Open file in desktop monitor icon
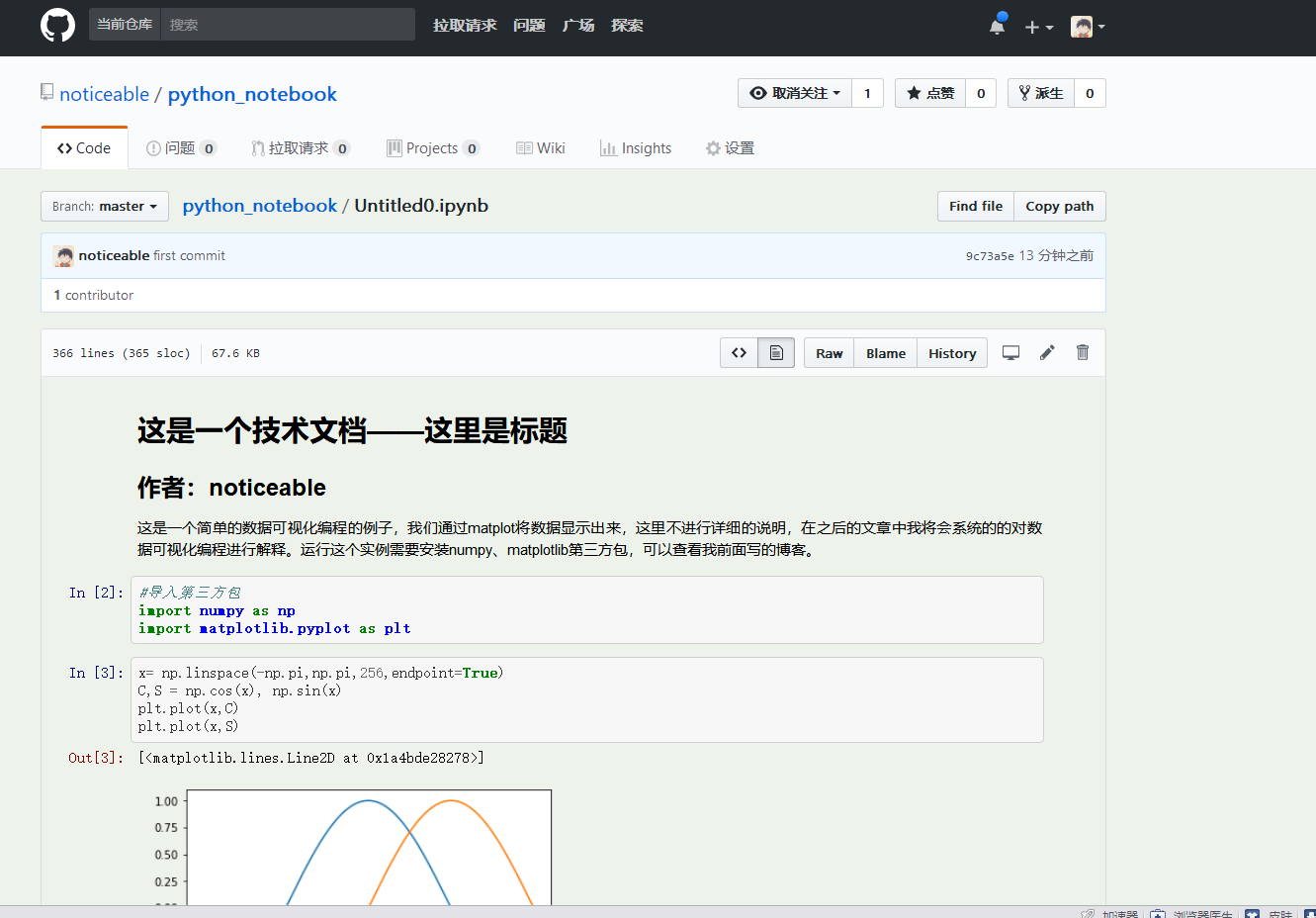The height and width of the screenshot is (918, 1316). tap(1010, 352)
